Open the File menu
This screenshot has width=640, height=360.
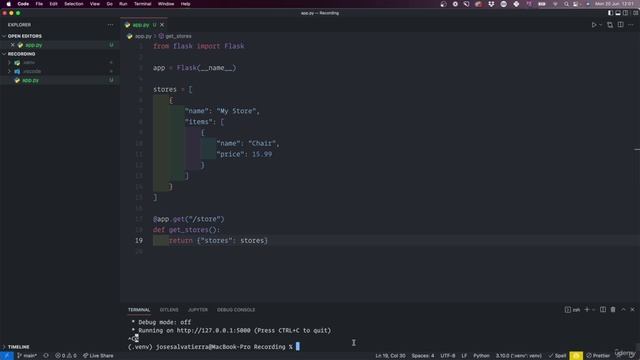coord(39,4)
